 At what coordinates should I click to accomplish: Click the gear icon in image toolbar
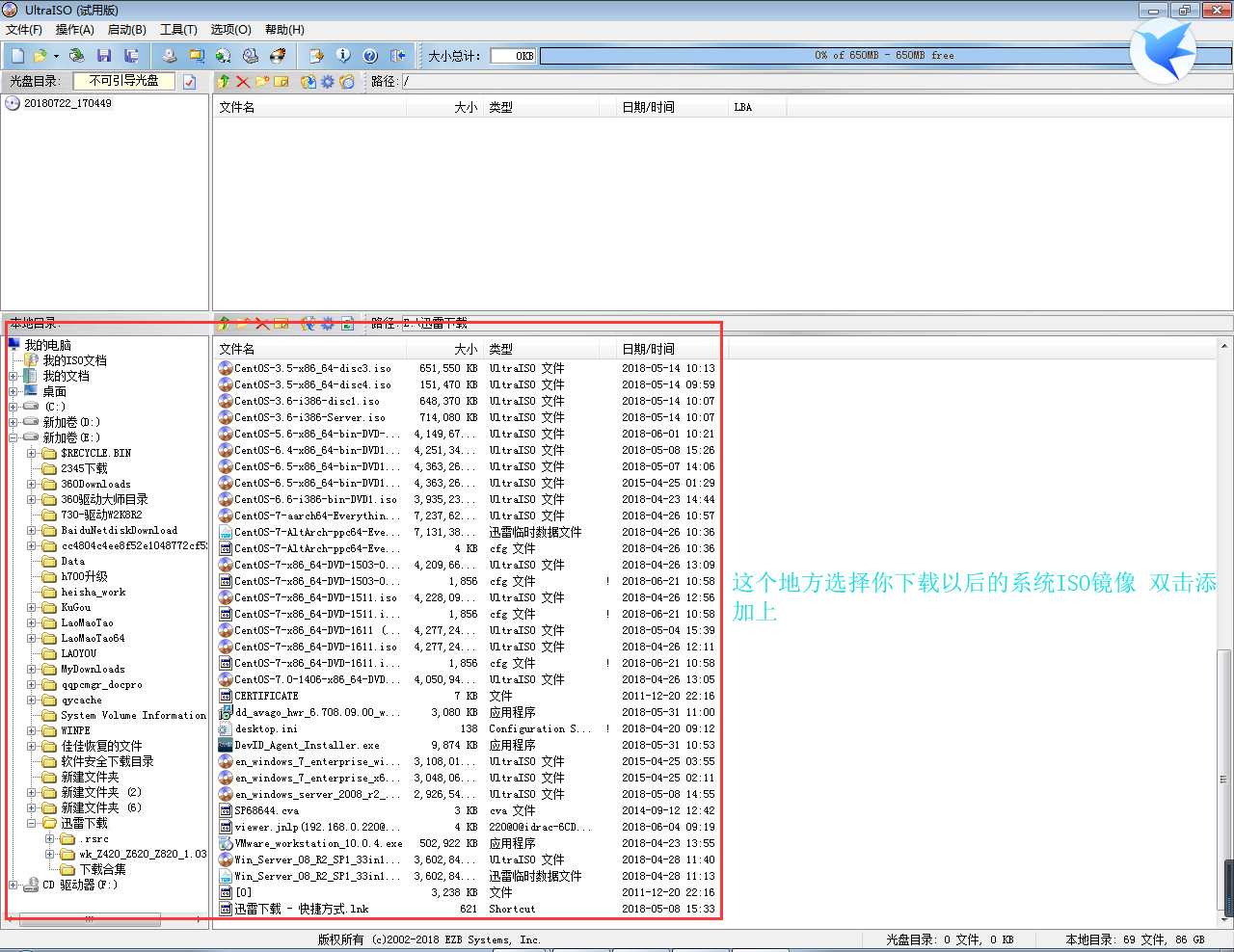pos(328,82)
